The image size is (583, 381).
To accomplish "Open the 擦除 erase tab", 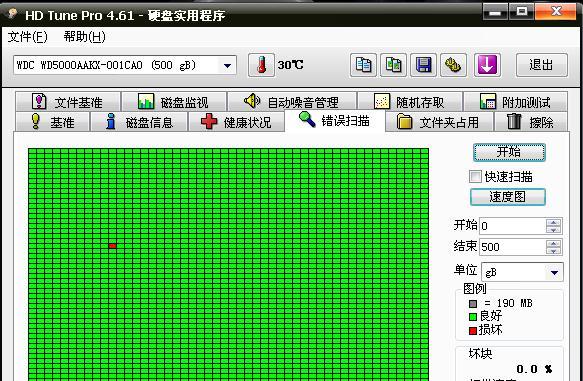I will (x=531, y=122).
